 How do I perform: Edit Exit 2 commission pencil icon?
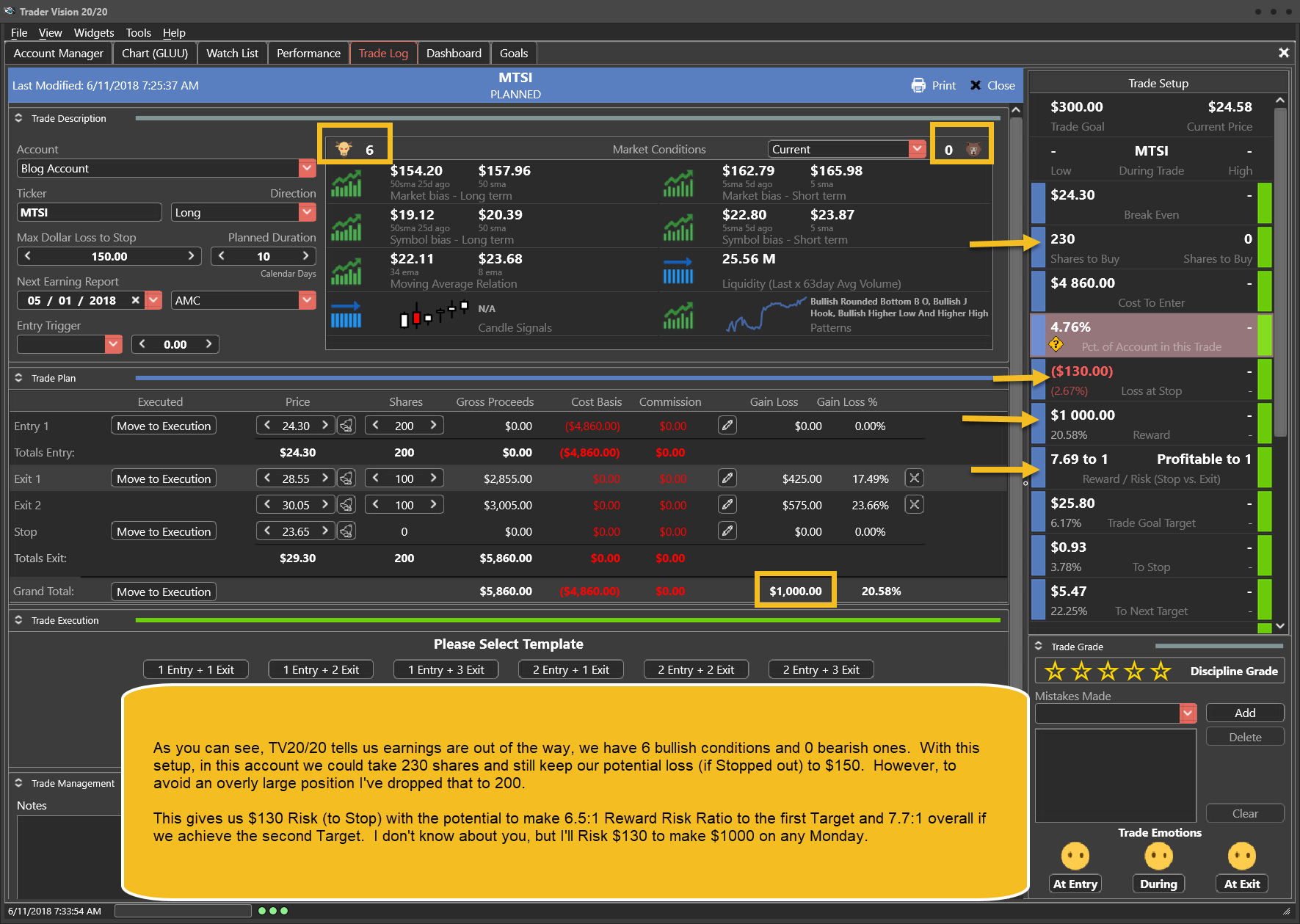click(x=727, y=505)
